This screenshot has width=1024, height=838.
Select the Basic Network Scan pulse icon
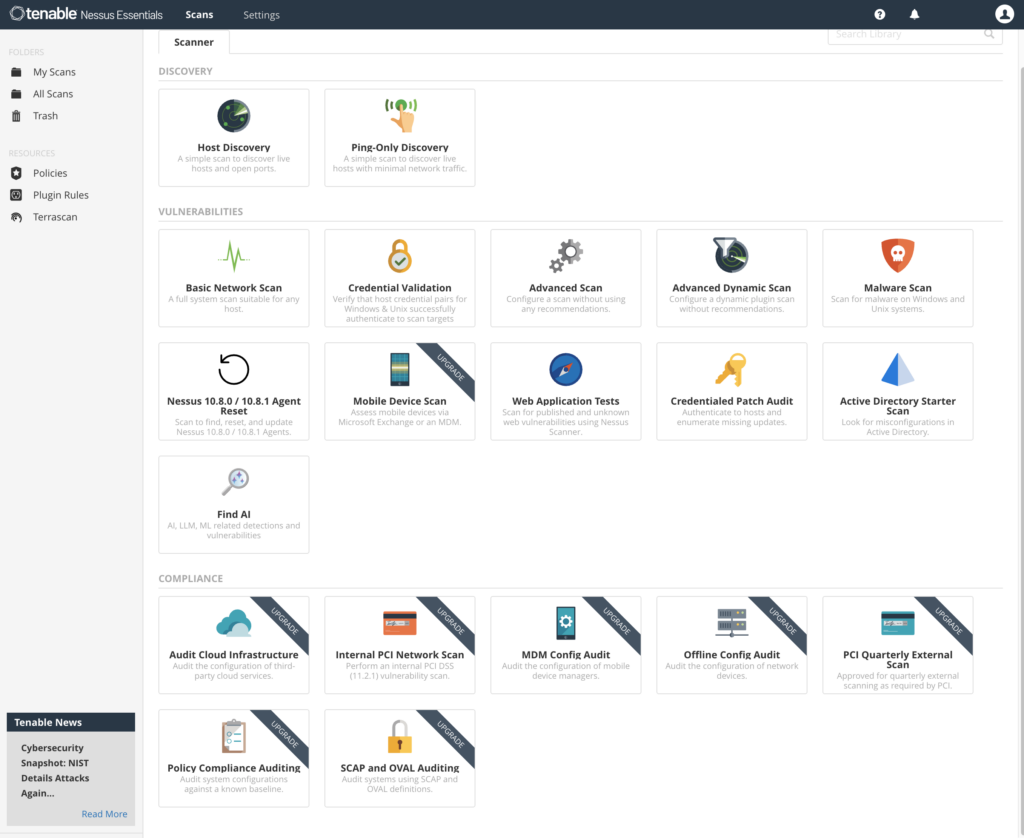pyautogui.click(x=234, y=256)
